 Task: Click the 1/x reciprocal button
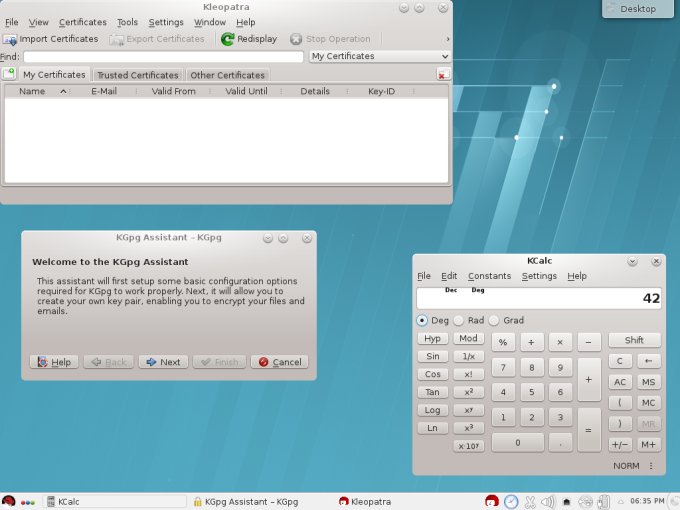pyautogui.click(x=468, y=356)
